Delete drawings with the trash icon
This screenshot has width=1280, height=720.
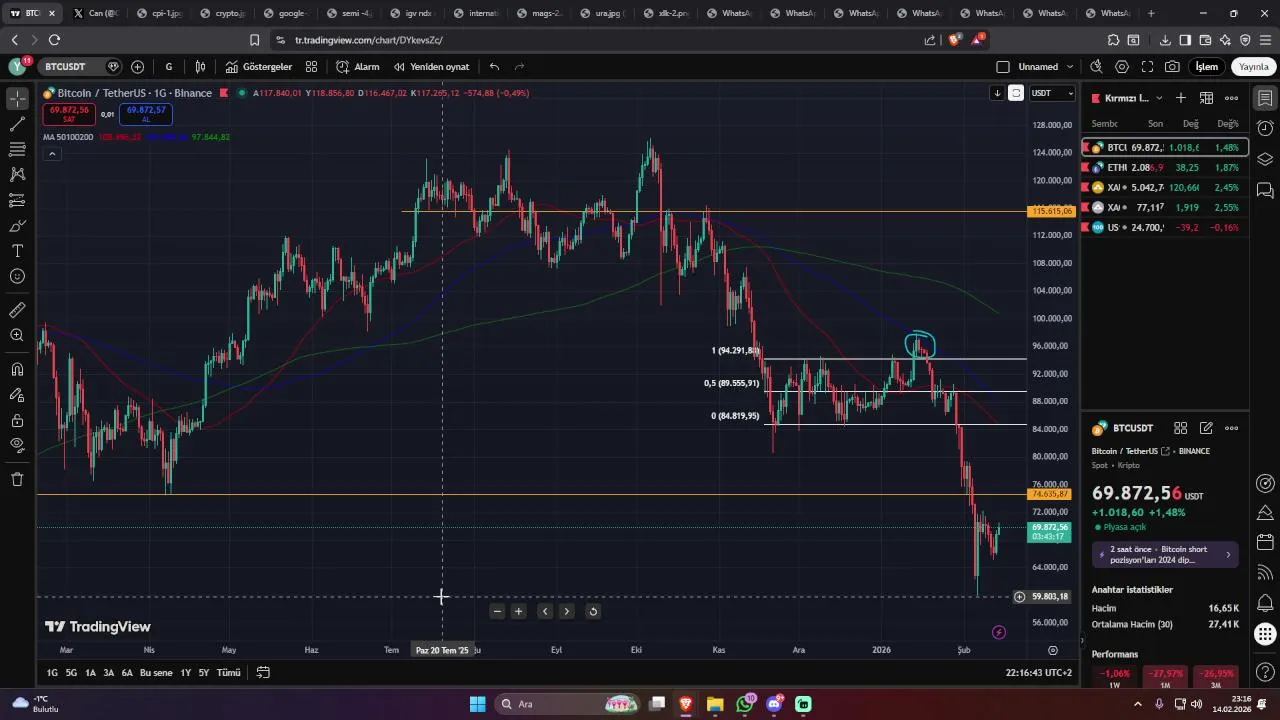pyautogui.click(x=17, y=479)
